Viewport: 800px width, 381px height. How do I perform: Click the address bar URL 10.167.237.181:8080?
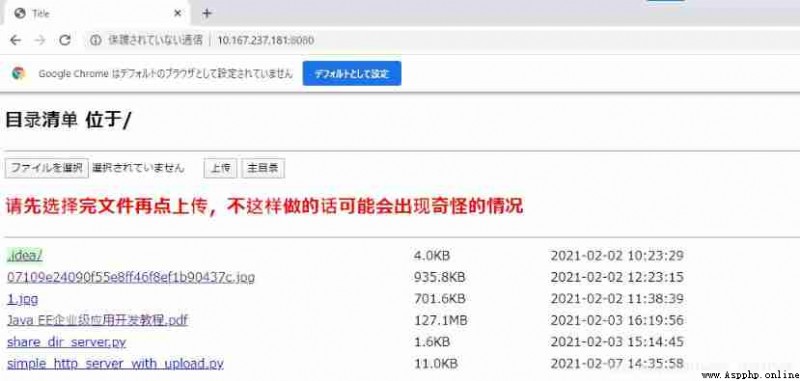click(265, 40)
